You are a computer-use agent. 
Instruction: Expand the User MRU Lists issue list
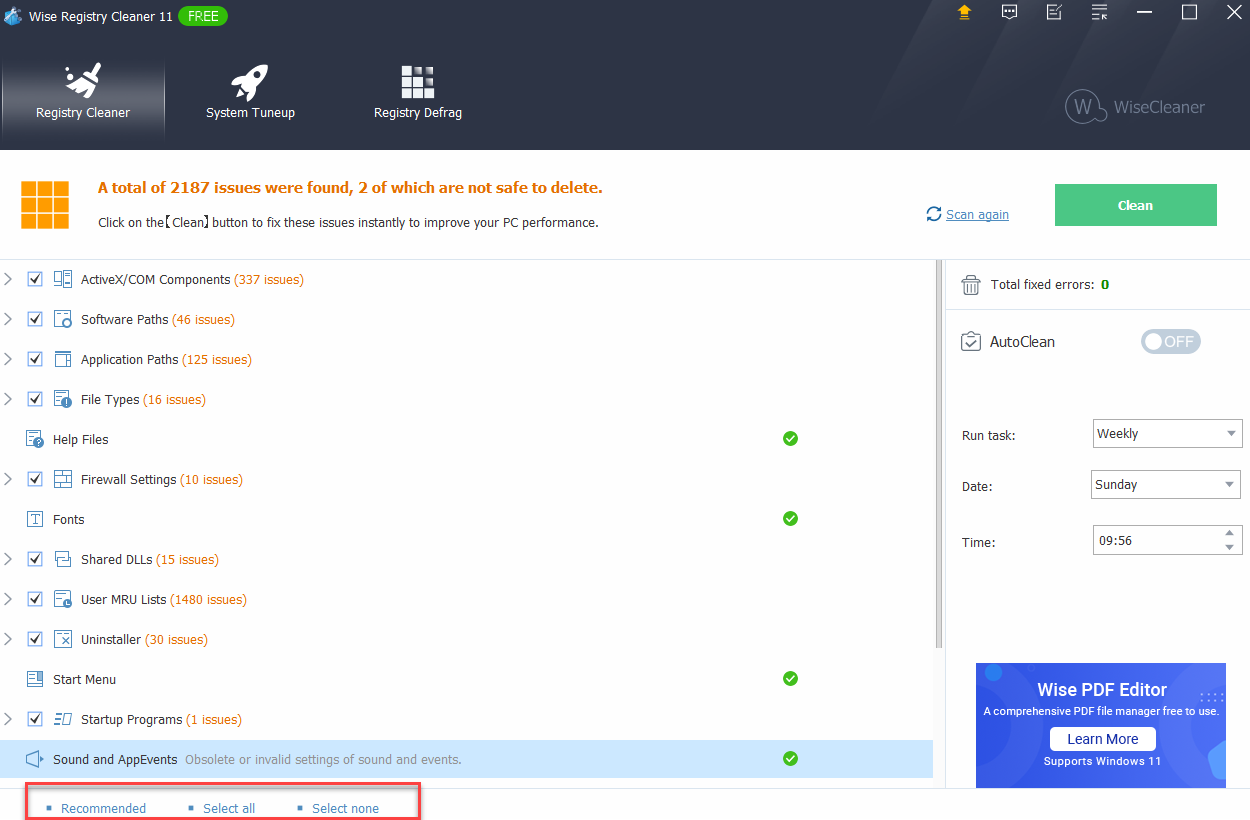[x=8, y=599]
